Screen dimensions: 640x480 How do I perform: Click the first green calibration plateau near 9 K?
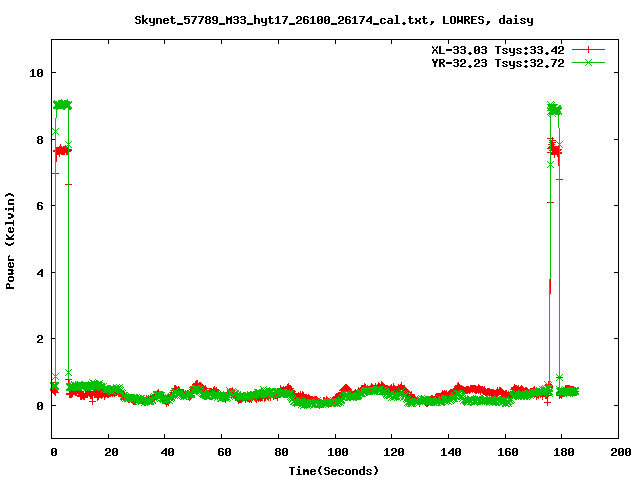[x=62, y=105]
